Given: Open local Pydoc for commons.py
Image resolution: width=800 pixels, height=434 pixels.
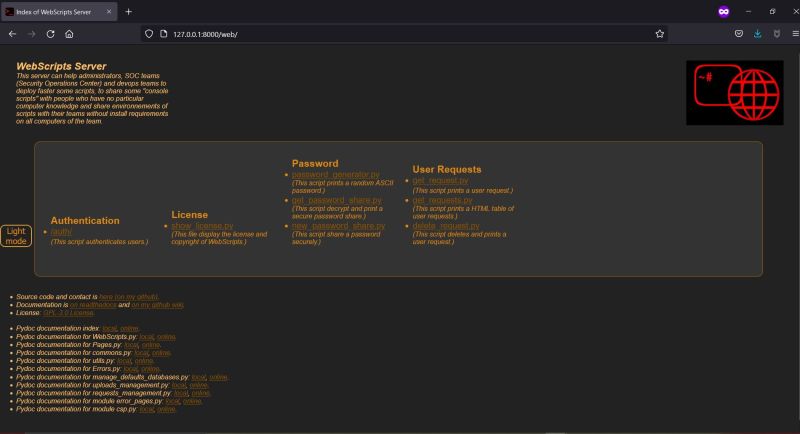Looking at the screenshot, I should (142, 353).
